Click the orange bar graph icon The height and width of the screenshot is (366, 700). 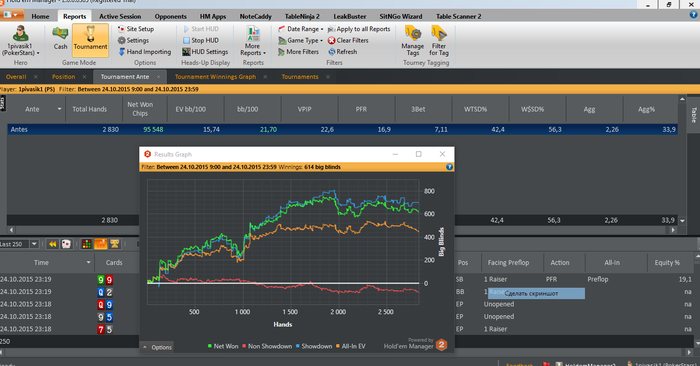[100, 244]
